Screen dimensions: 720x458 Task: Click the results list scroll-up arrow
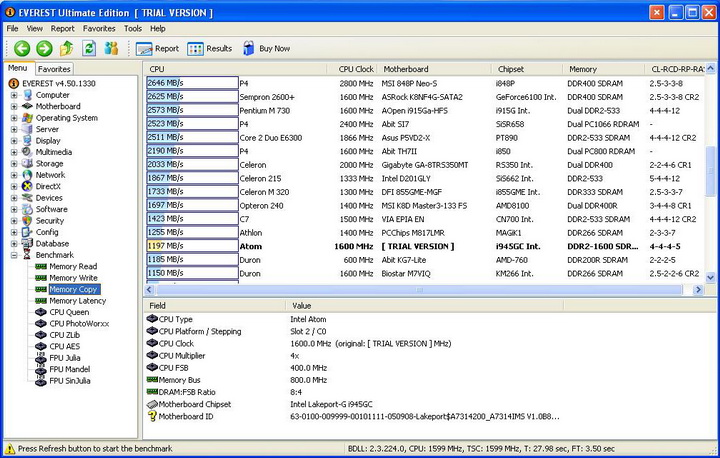click(710, 69)
